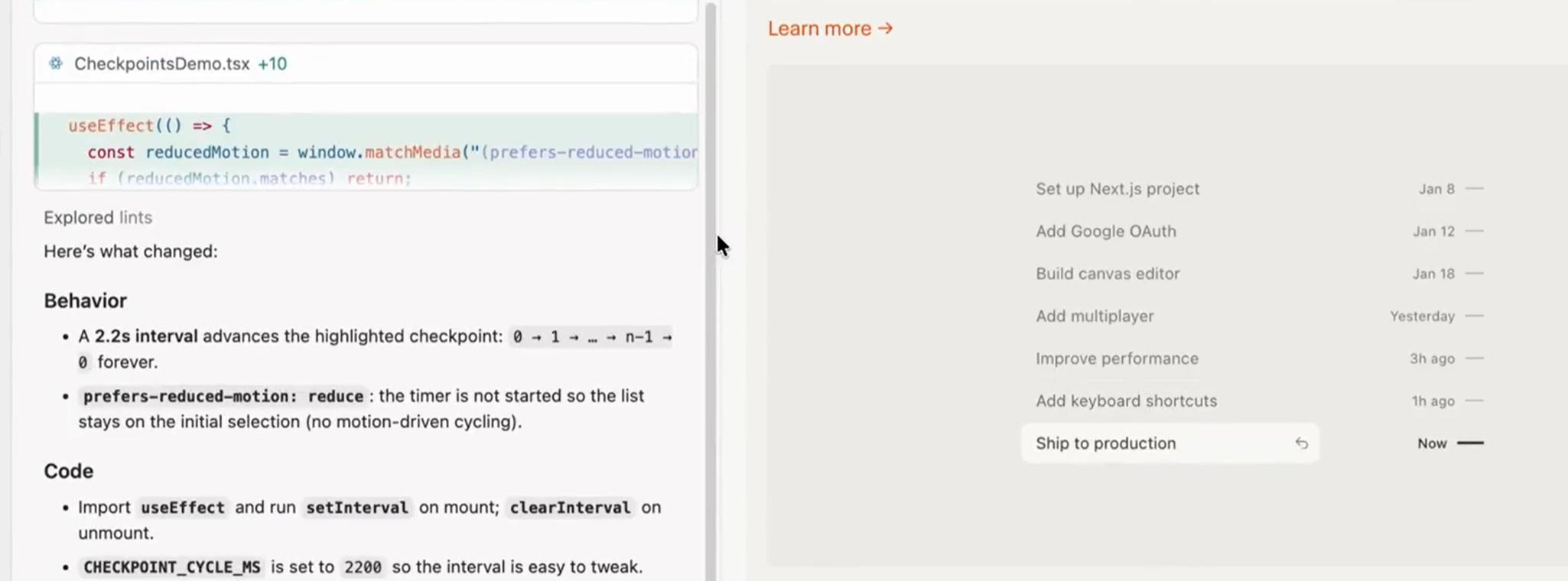Click the 3h ago timeline marker
The image size is (1568, 581).
1446,359
